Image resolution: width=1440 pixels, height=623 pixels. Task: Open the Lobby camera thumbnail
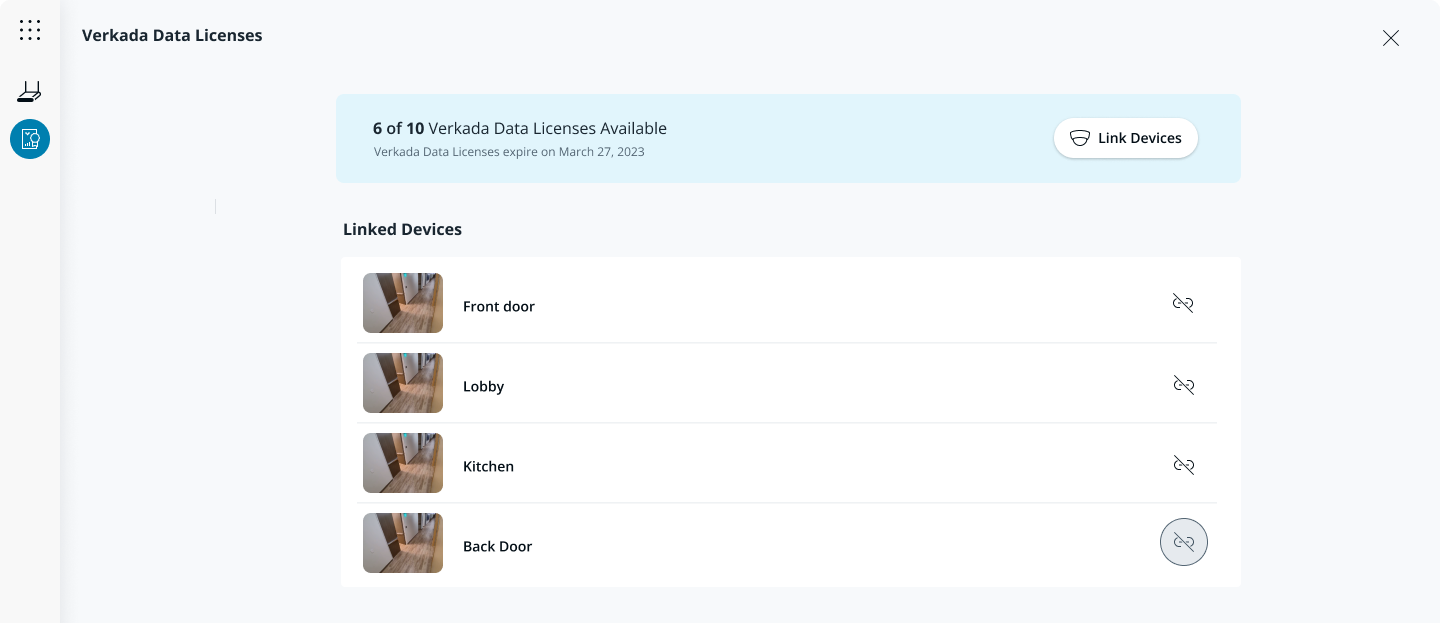pos(403,383)
